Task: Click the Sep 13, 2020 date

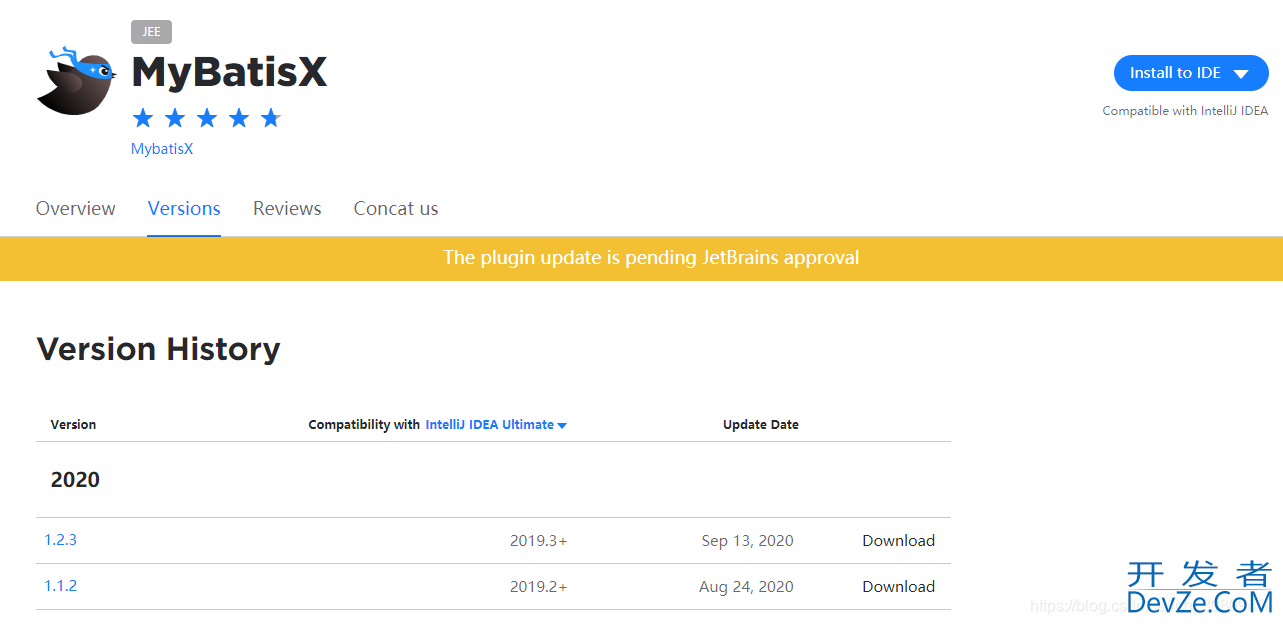Action: 748,541
